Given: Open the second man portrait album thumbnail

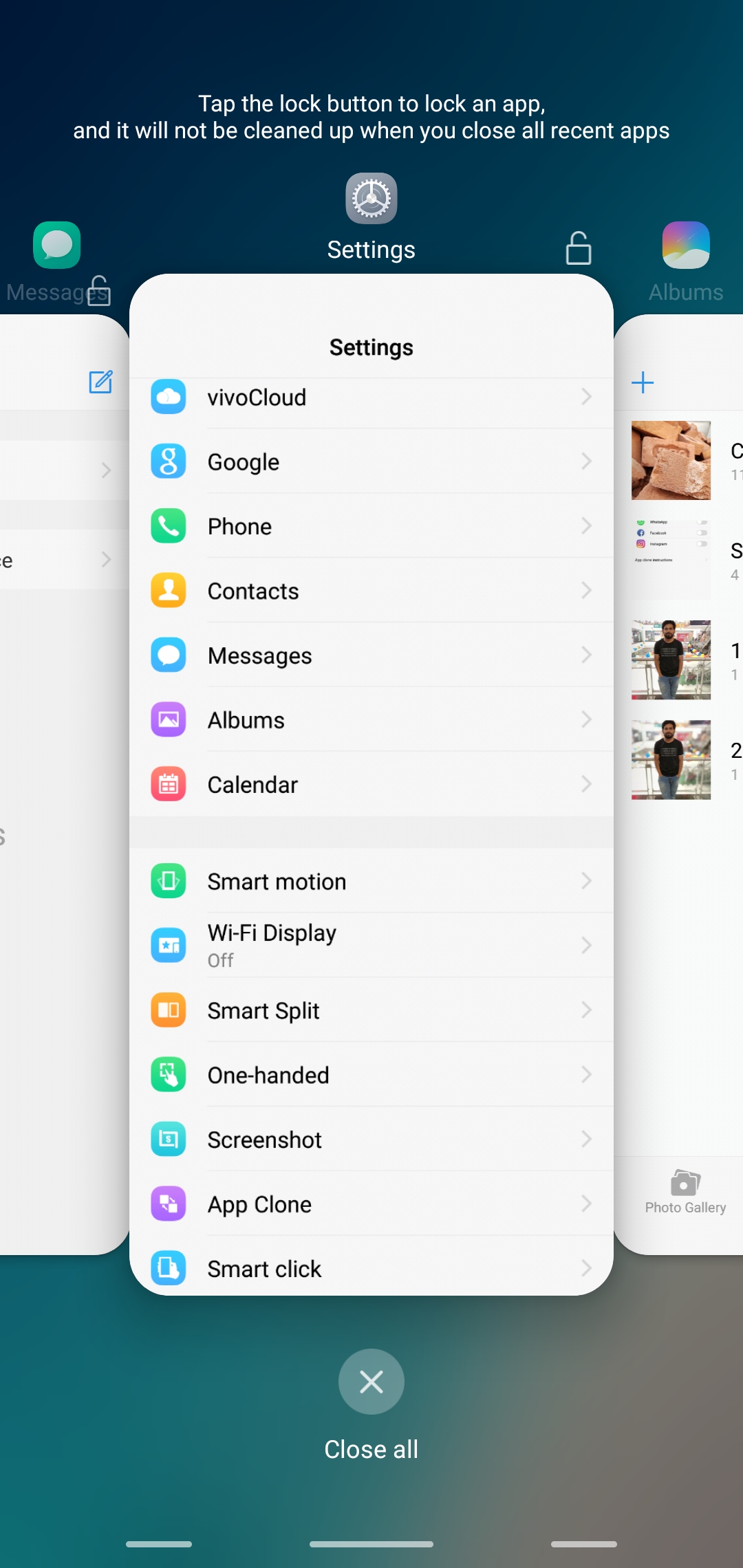Looking at the screenshot, I should pos(671,759).
